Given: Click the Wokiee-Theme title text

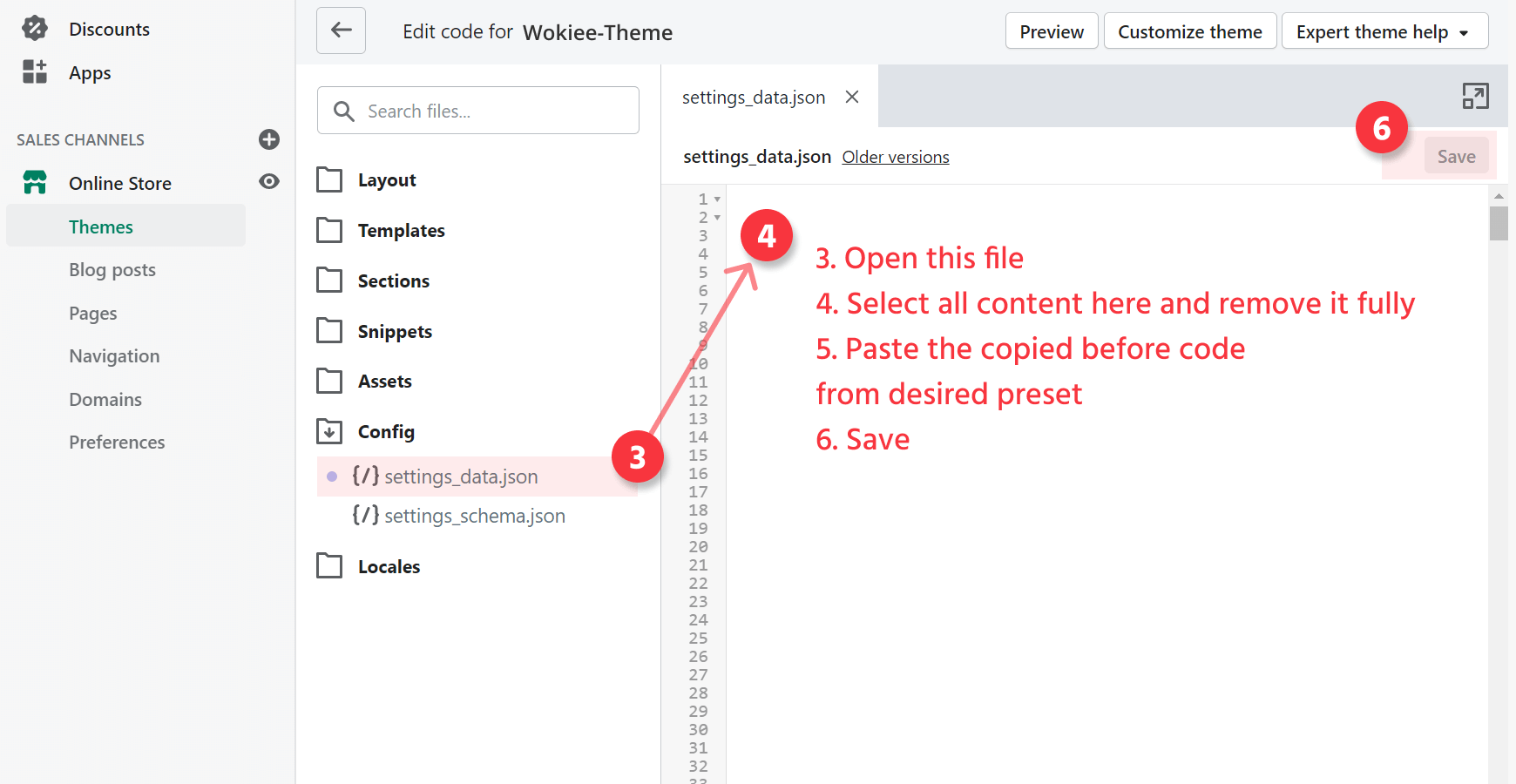Looking at the screenshot, I should pos(598,33).
